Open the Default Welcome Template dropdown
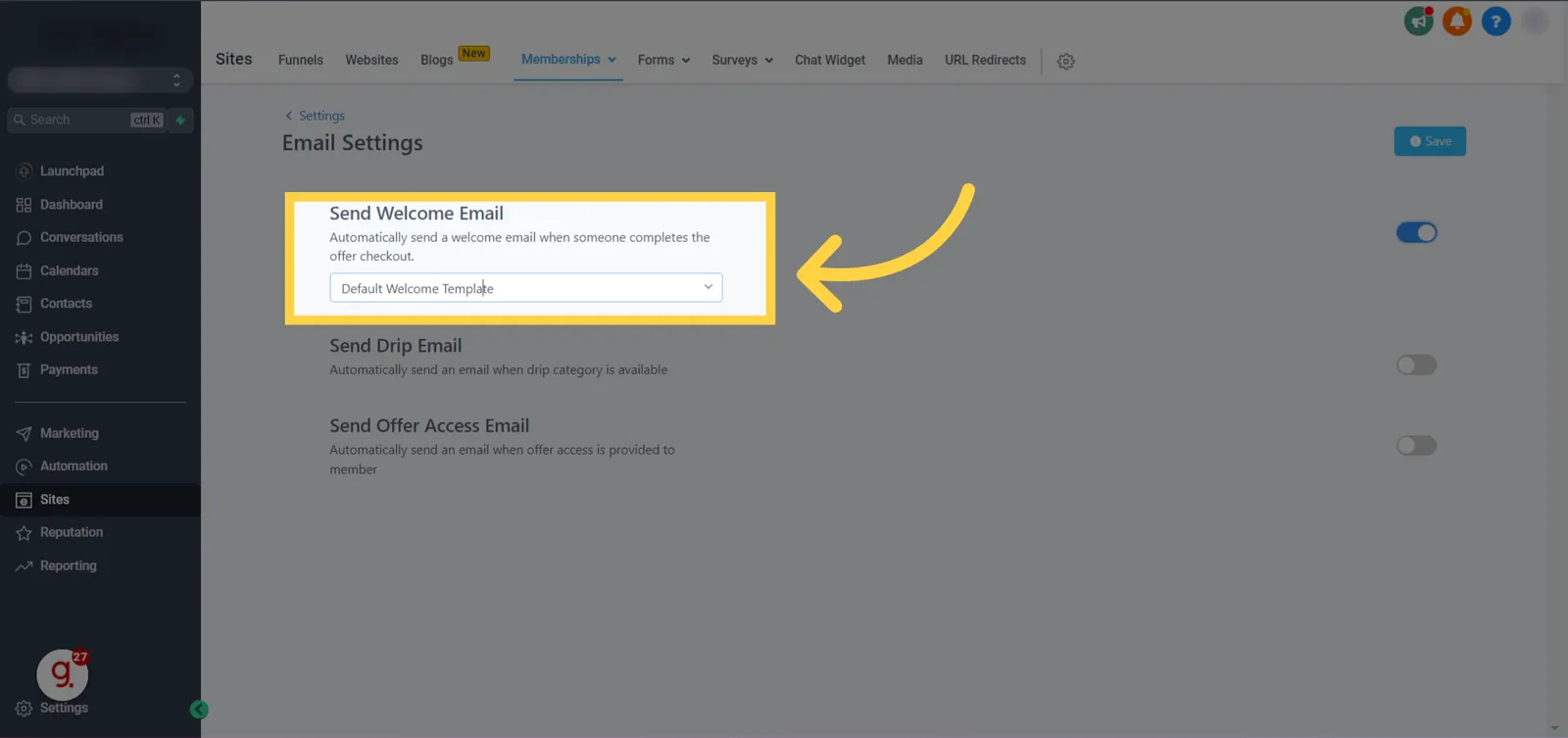This screenshot has height=738, width=1568. pyautogui.click(x=526, y=288)
